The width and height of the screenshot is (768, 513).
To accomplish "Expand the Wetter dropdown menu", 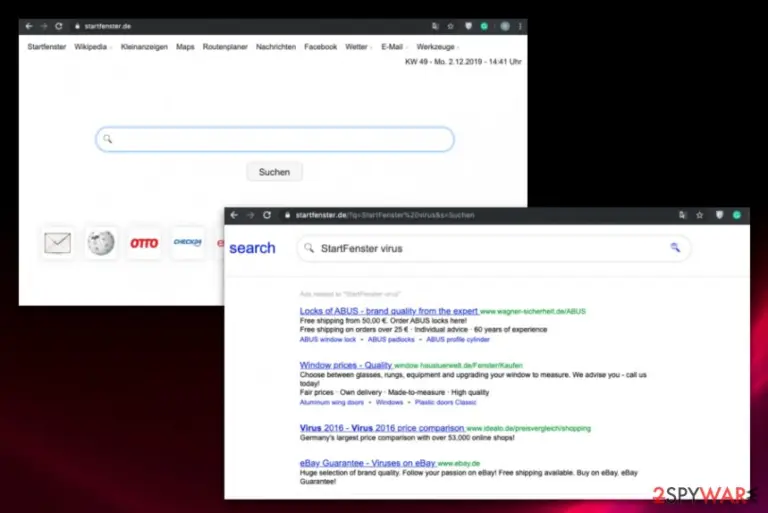I will 359,47.
